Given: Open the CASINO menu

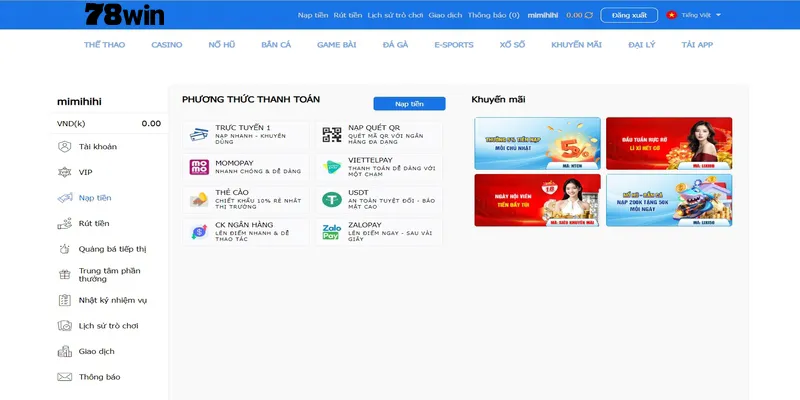Looking at the screenshot, I should click(167, 45).
